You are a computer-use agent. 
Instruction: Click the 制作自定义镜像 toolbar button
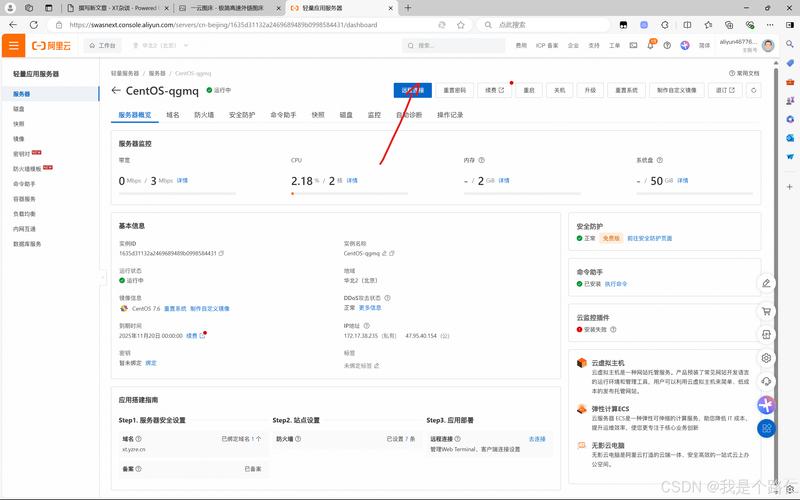click(x=677, y=90)
